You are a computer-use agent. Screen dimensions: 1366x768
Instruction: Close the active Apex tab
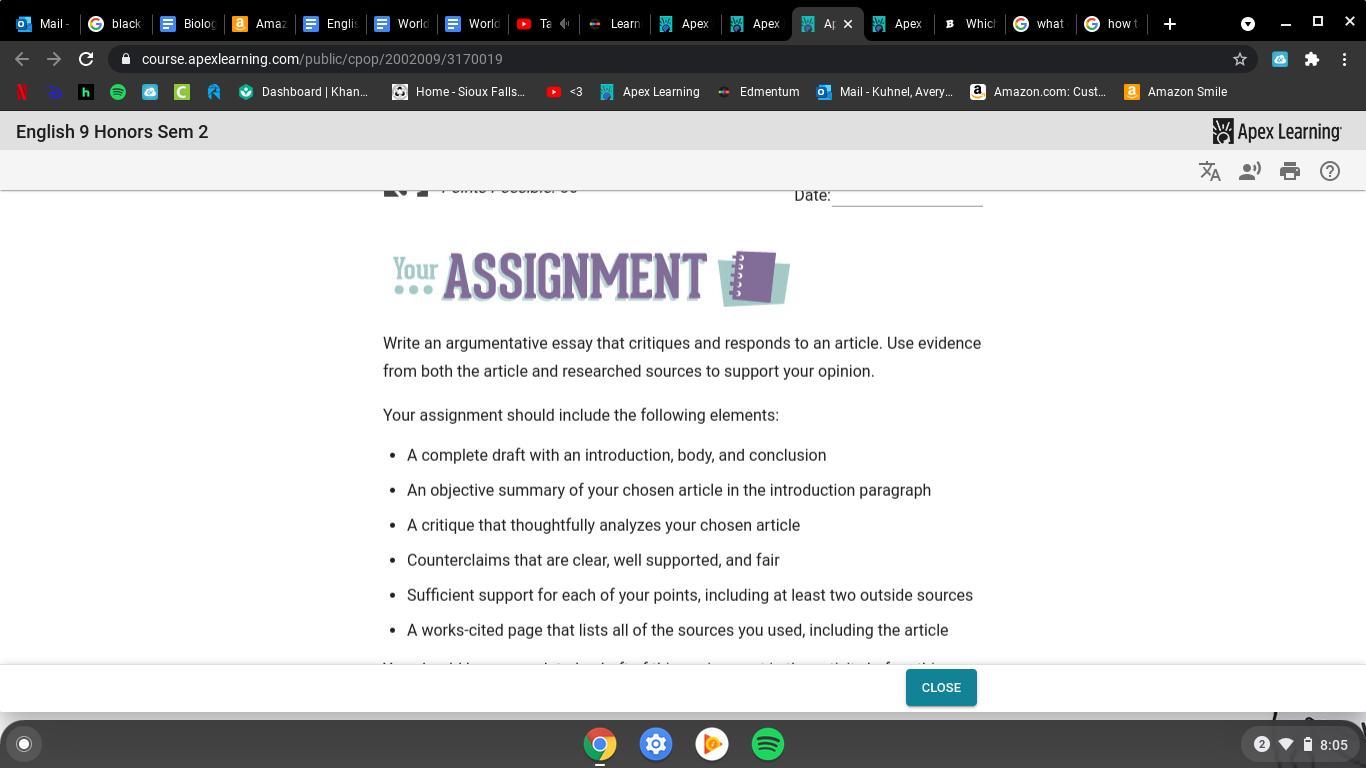pyautogui.click(x=848, y=24)
